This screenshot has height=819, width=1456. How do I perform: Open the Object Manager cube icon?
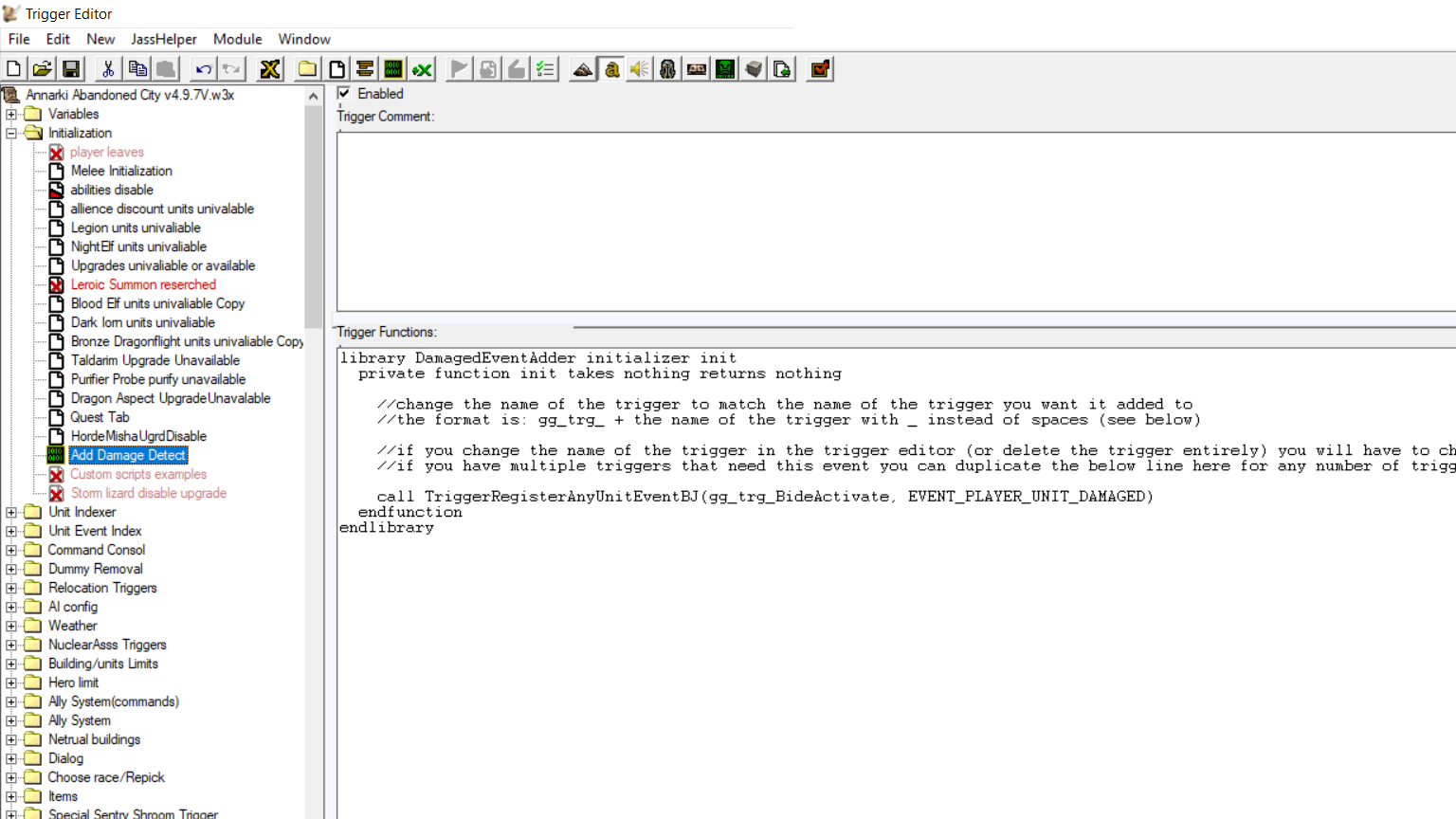coord(754,69)
